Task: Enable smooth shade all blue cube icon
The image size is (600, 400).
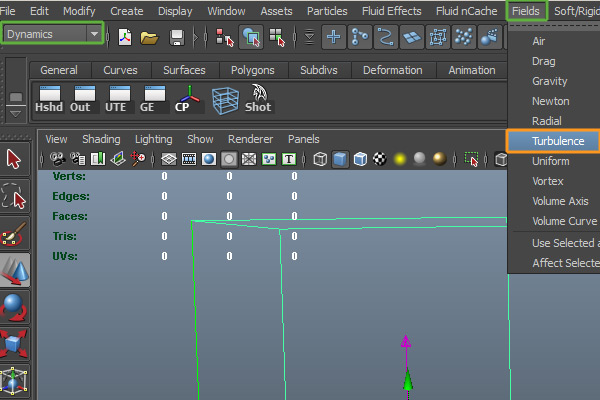Action: tap(340, 159)
